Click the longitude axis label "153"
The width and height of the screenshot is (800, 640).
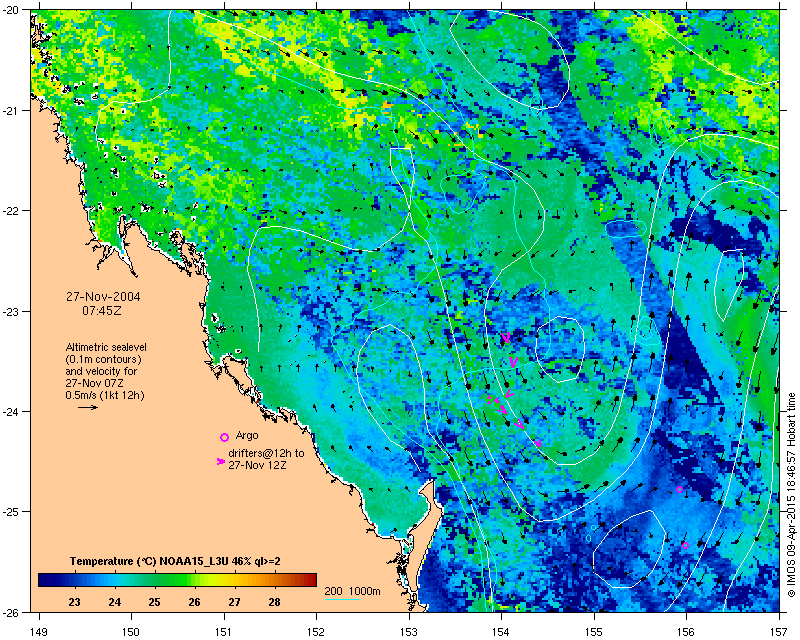(x=409, y=632)
